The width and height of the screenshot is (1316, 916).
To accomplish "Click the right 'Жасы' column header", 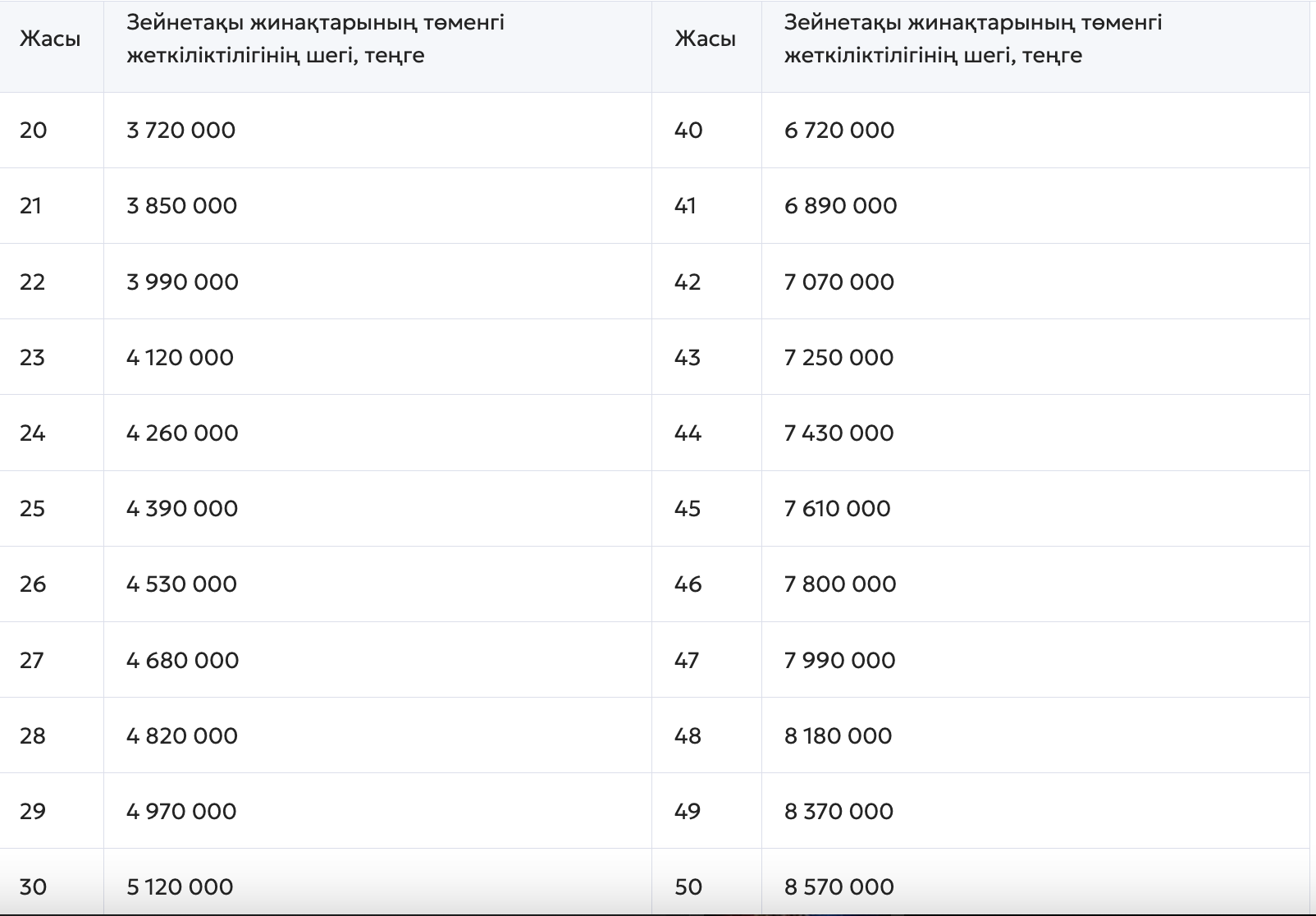I will [x=705, y=39].
